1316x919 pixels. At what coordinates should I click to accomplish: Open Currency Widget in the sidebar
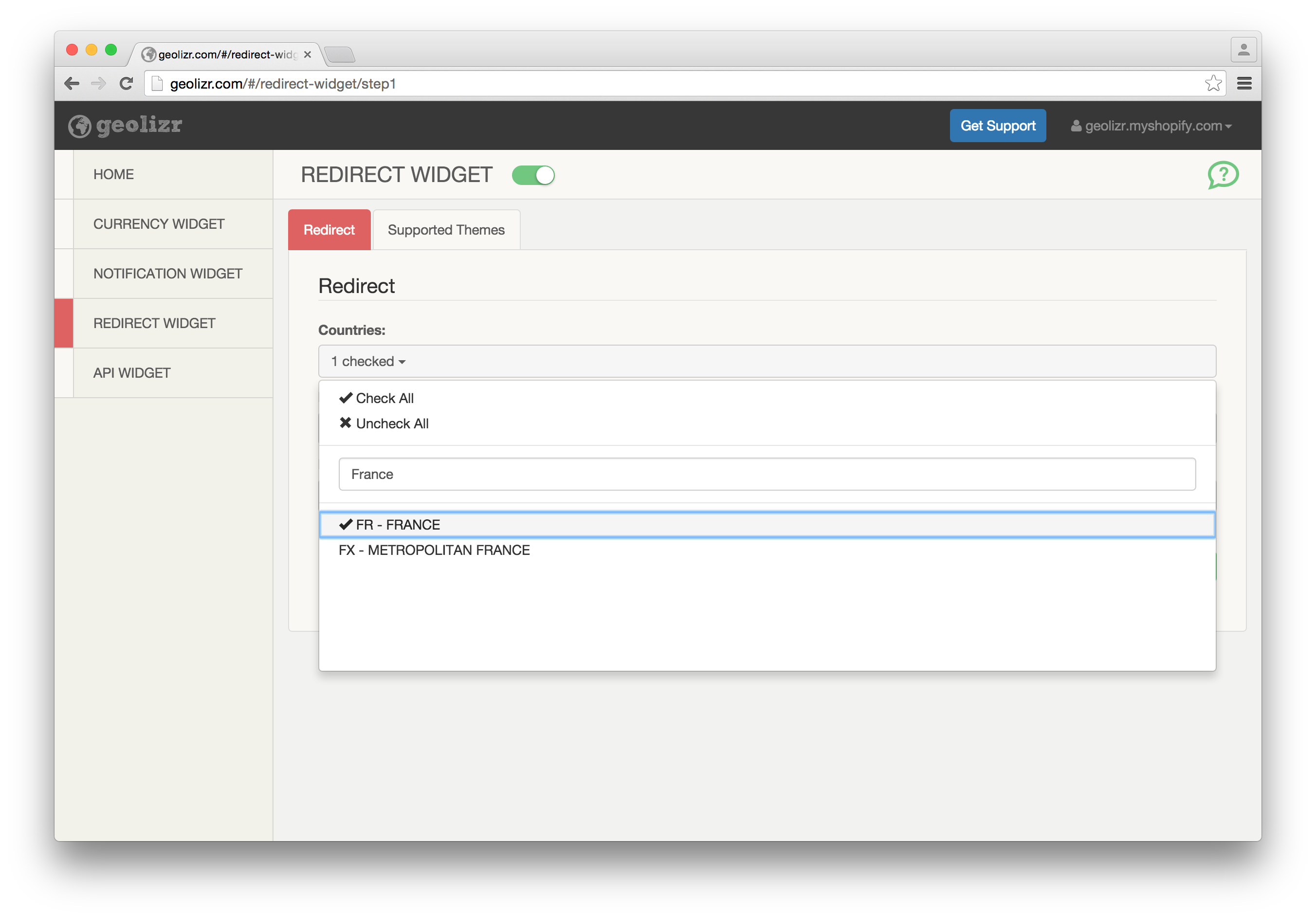(159, 224)
